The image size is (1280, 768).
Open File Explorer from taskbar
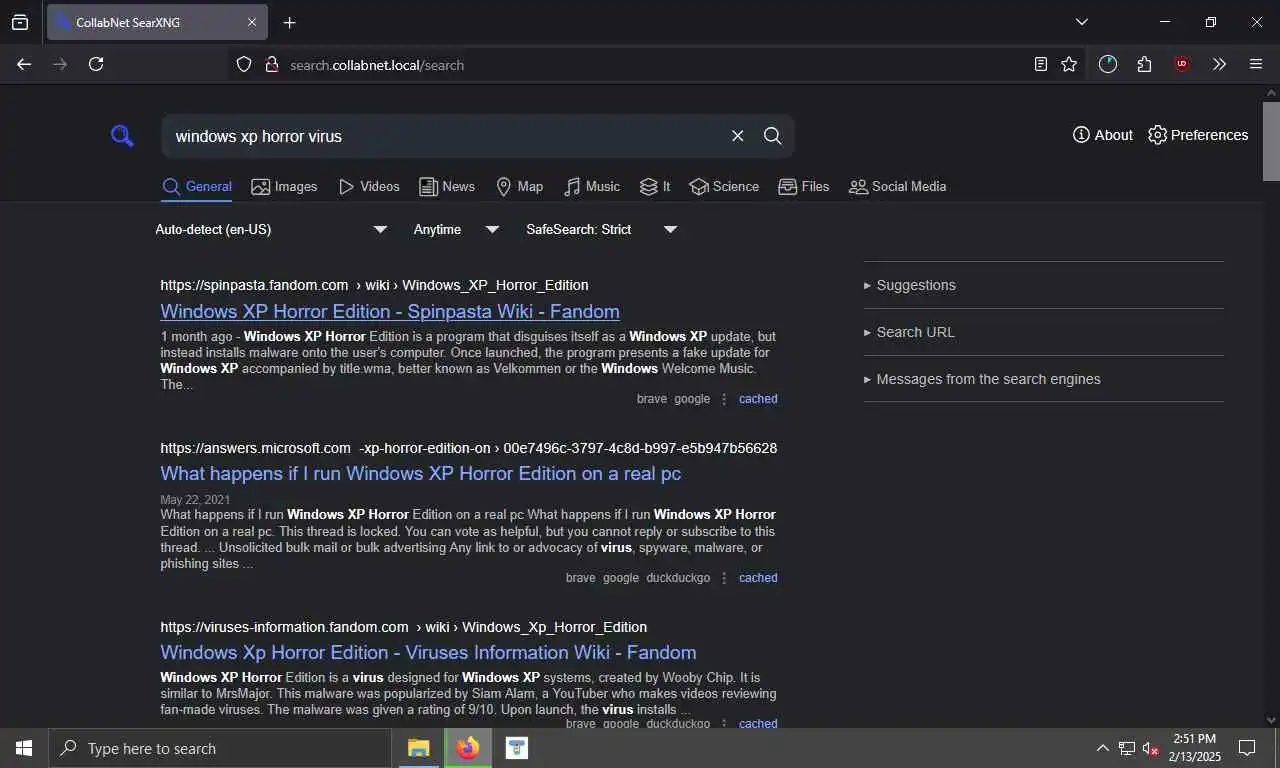[x=418, y=748]
